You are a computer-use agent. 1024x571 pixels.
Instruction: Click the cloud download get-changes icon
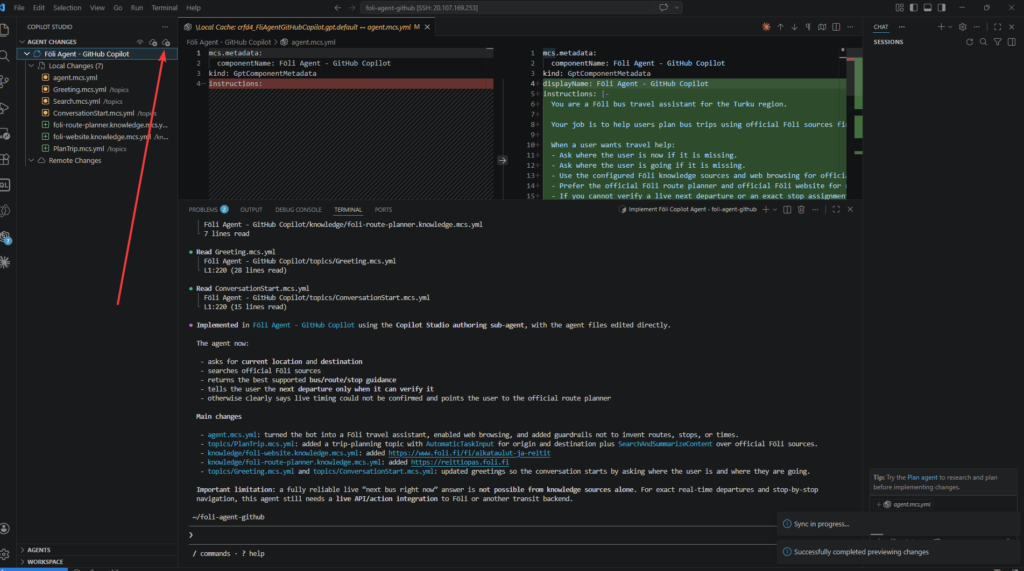tap(153, 42)
